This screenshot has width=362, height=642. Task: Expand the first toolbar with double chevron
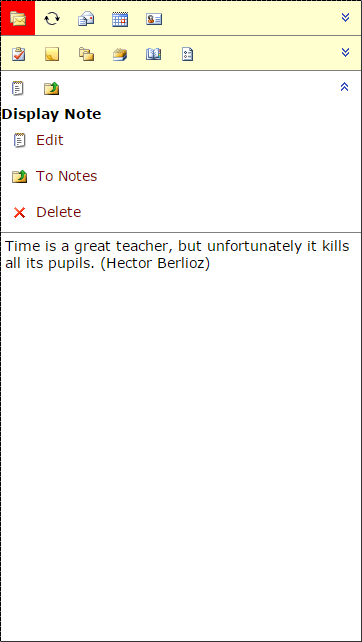coord(346,17)
